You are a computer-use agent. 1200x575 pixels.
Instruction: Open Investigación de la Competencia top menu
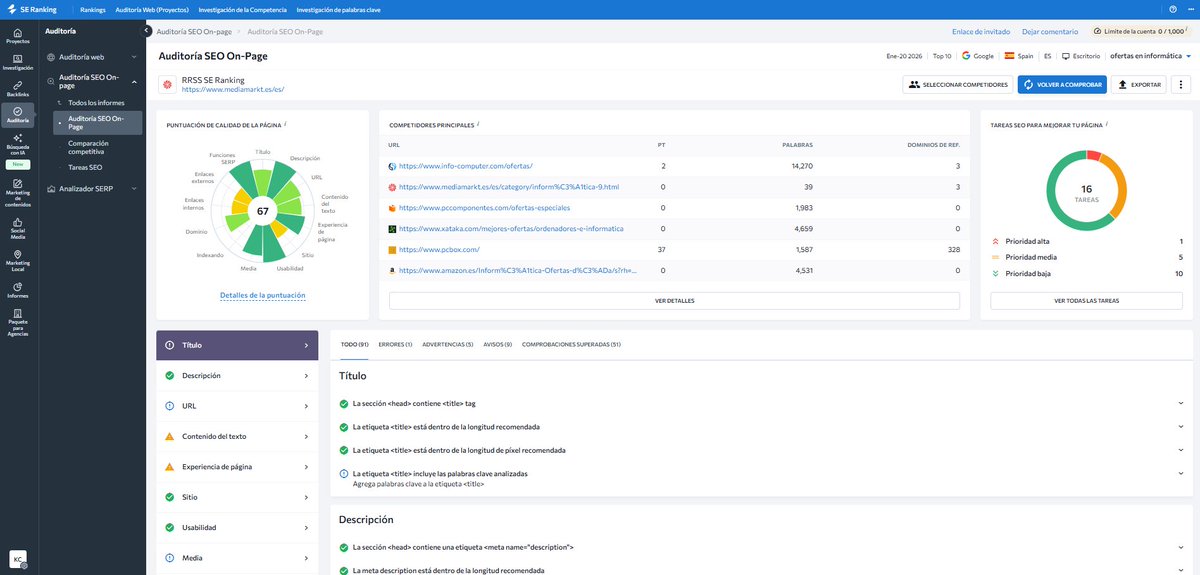(x=243, y=10)
